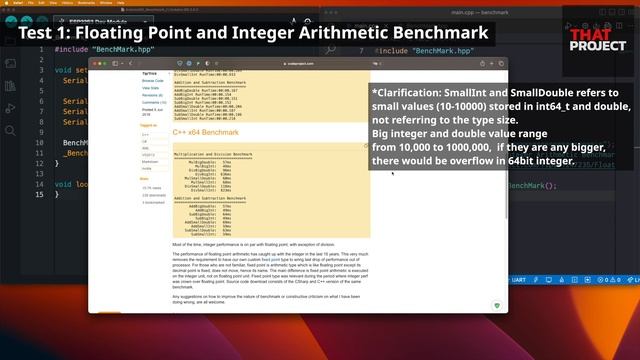This screenshot has width=640, height=360.
Task: Open Library Manager books icon in Arduino sidebar
Action: (x=11, y=86)
